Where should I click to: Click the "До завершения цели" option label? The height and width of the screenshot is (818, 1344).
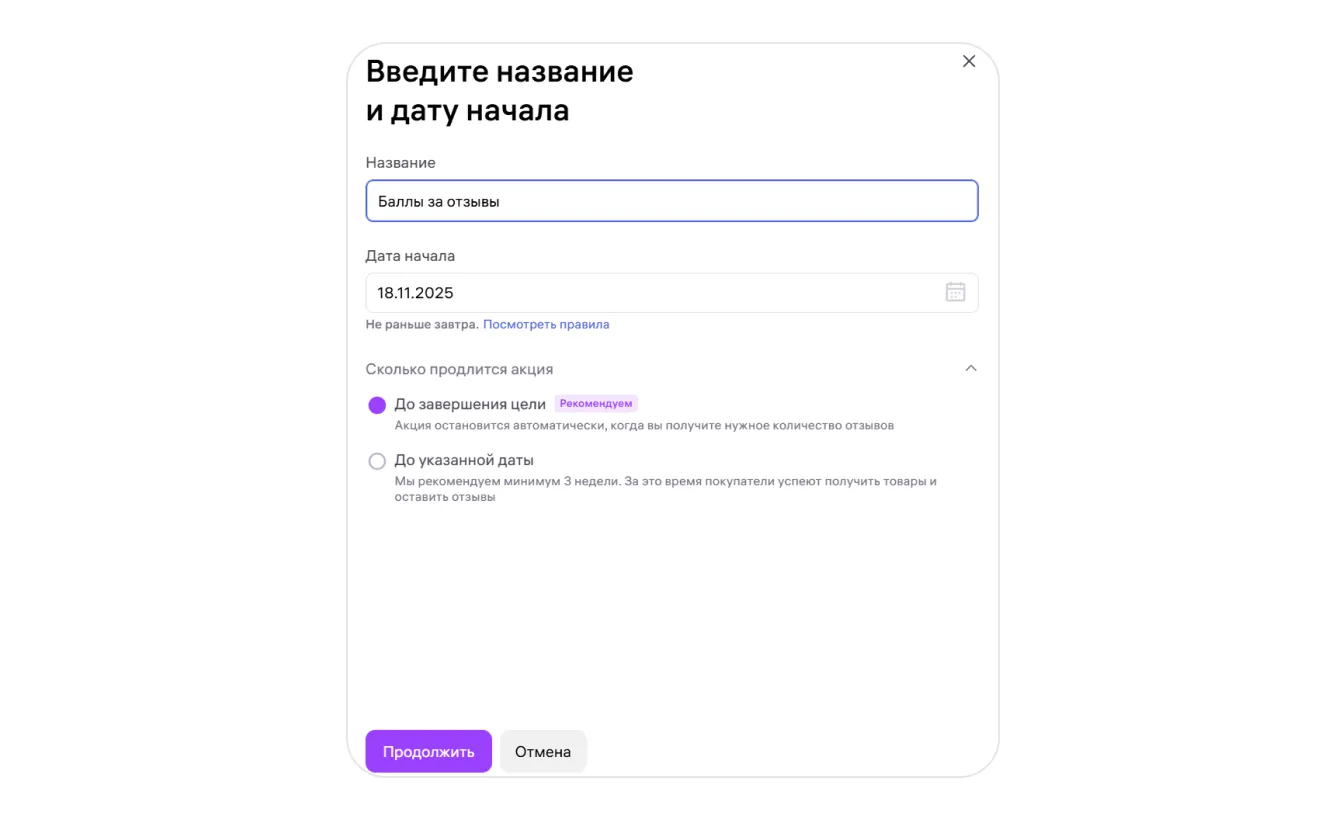(x=470, y=404)
